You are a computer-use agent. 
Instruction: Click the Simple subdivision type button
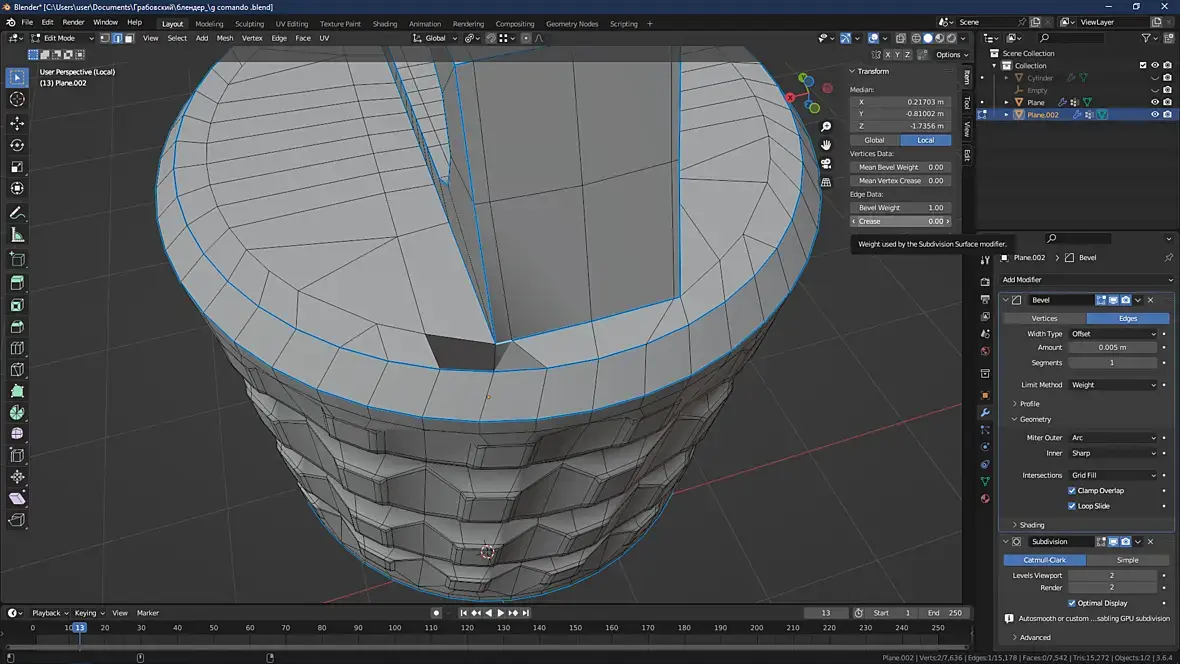tap(1127, 560)
